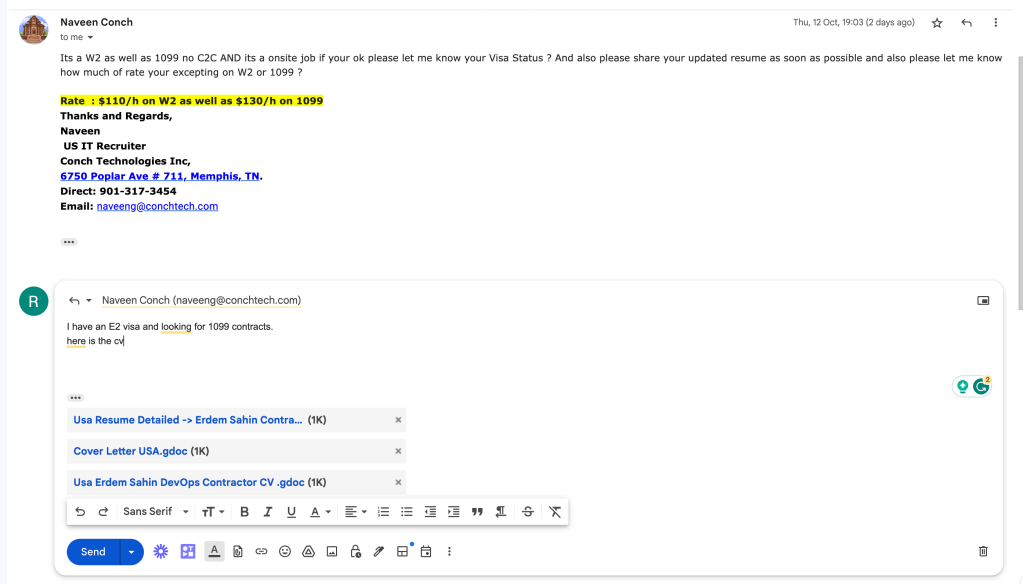Open the Cover Letter USA.gdoc attachment
The image size is (1023, 584).
tap(130, 452)
